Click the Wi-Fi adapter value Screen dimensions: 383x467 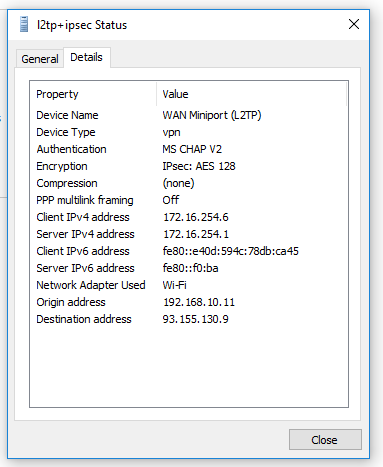click(x=174, y=285)
